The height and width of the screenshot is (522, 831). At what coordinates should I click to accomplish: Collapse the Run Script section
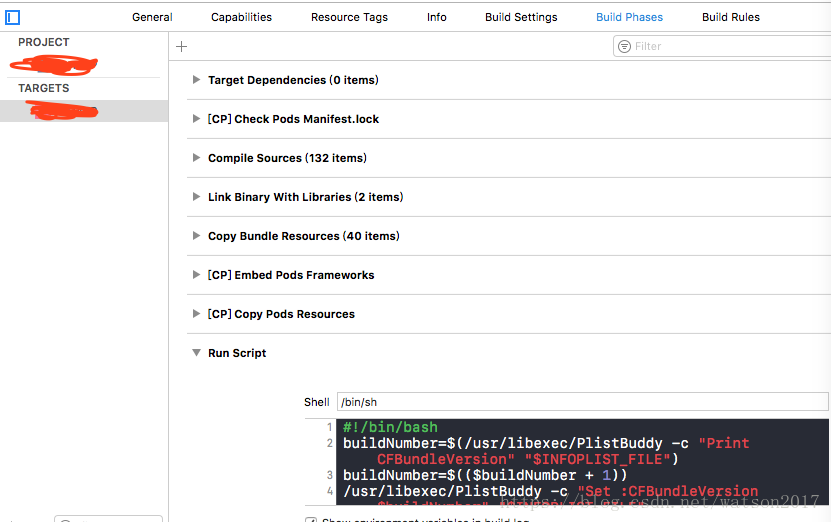coord(196,352)
